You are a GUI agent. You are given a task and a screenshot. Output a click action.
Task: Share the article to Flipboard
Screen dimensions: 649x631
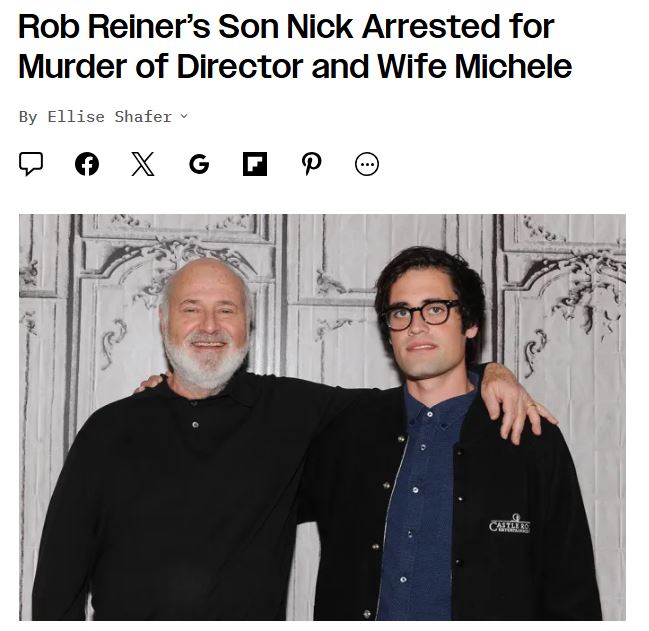[x=255, y=164]
